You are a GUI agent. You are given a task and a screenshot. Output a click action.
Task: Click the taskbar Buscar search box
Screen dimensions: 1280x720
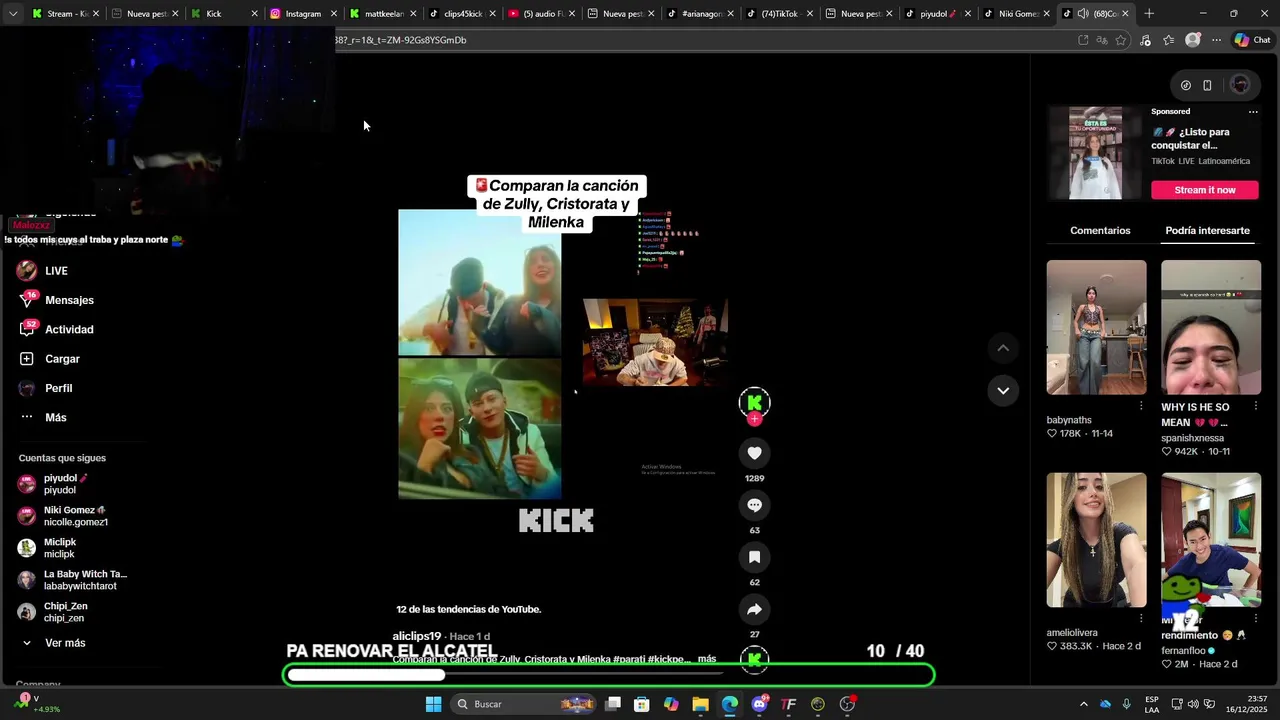pyautogui.click(x=525, y=704)
